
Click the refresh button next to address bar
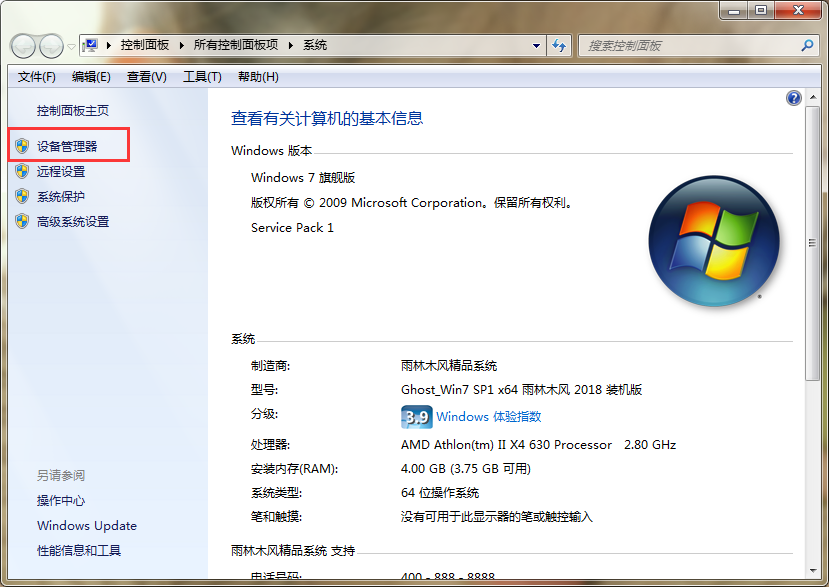[x=559, y=46]
